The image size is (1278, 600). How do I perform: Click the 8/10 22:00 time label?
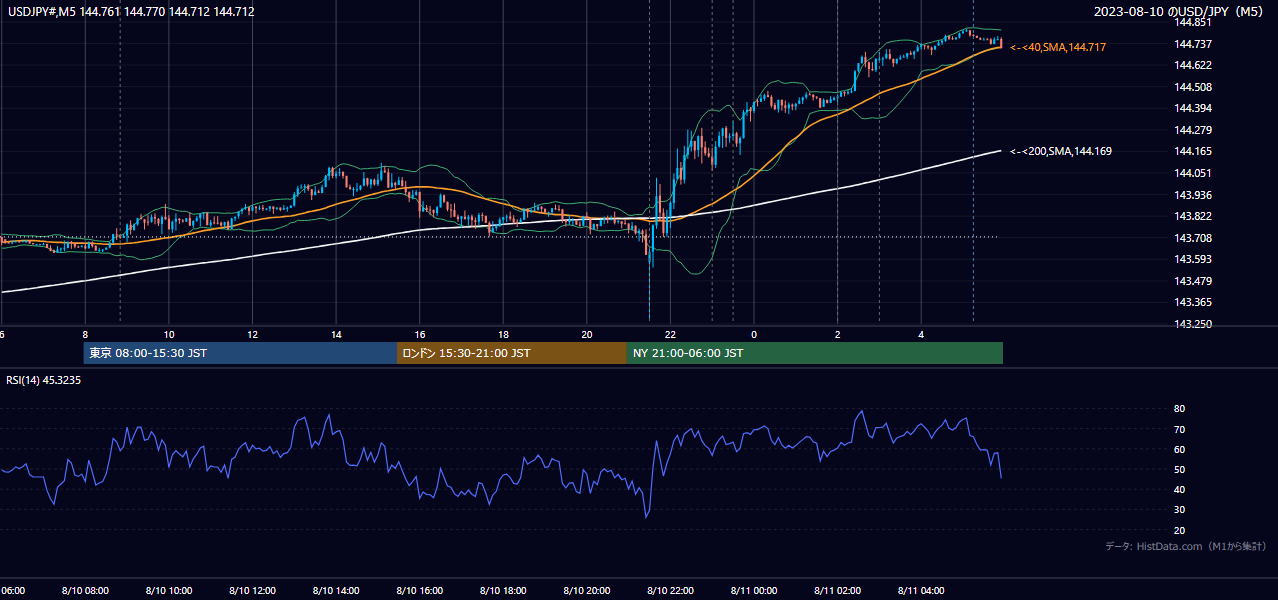pyautogui.click(x=671, y=590)
